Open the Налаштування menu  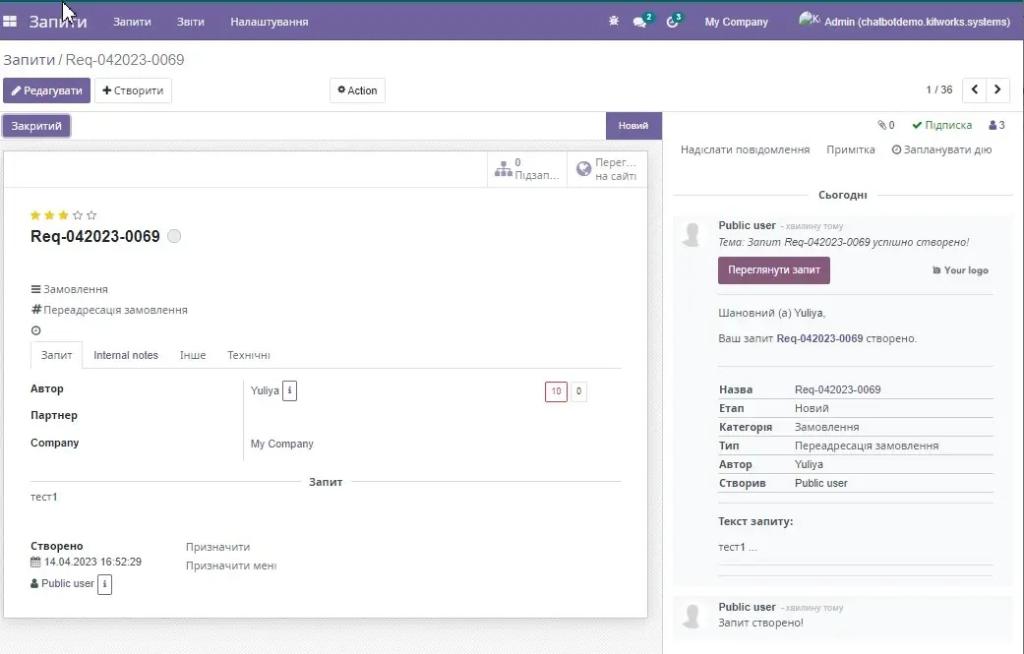268,20
